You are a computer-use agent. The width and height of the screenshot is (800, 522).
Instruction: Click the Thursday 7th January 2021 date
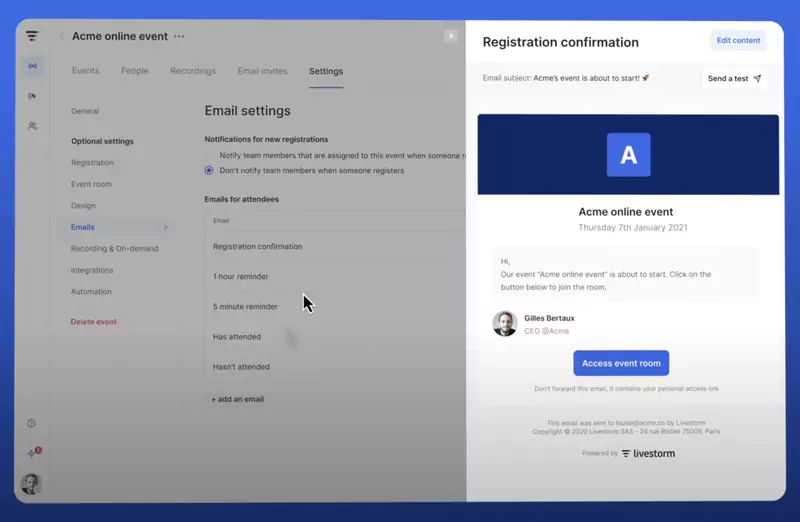click(x=633, y=228)
